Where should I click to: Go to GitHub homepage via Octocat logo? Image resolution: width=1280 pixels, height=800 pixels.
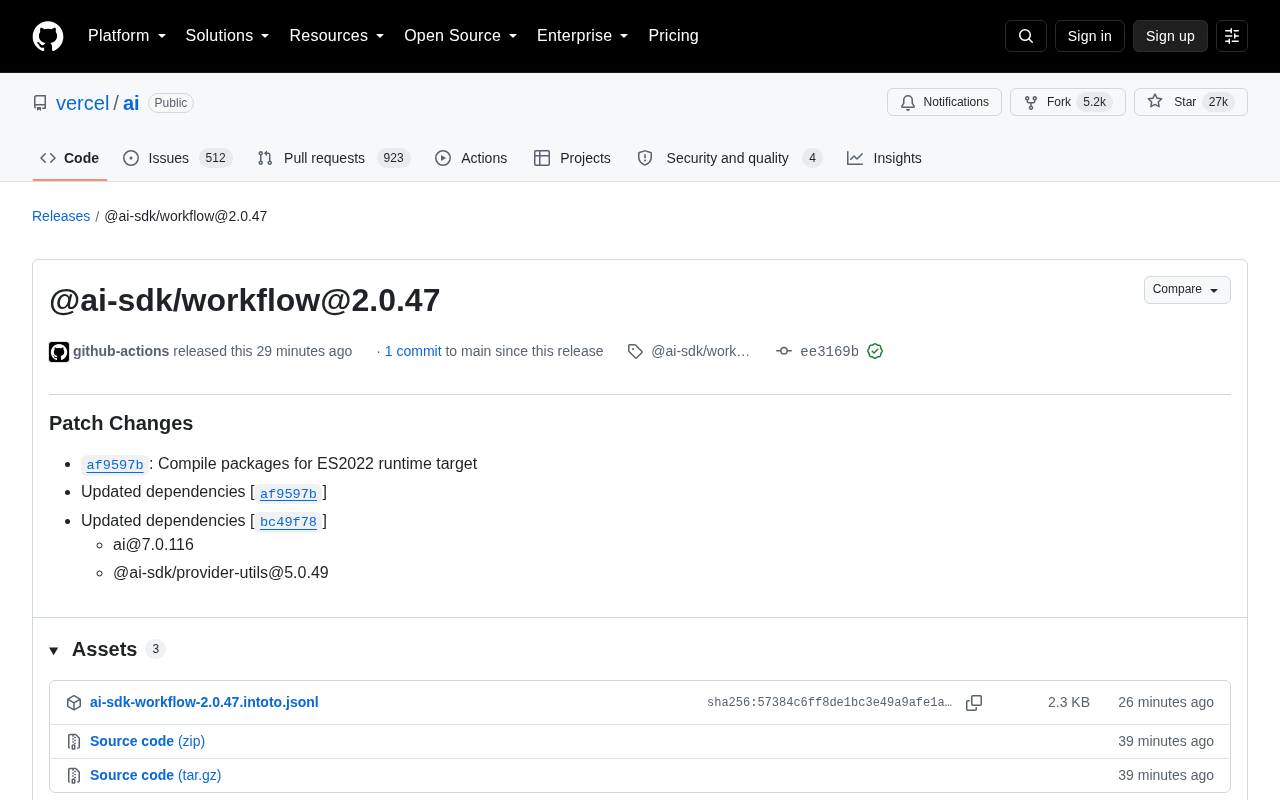pyautogui.click(x=48, y=36)
